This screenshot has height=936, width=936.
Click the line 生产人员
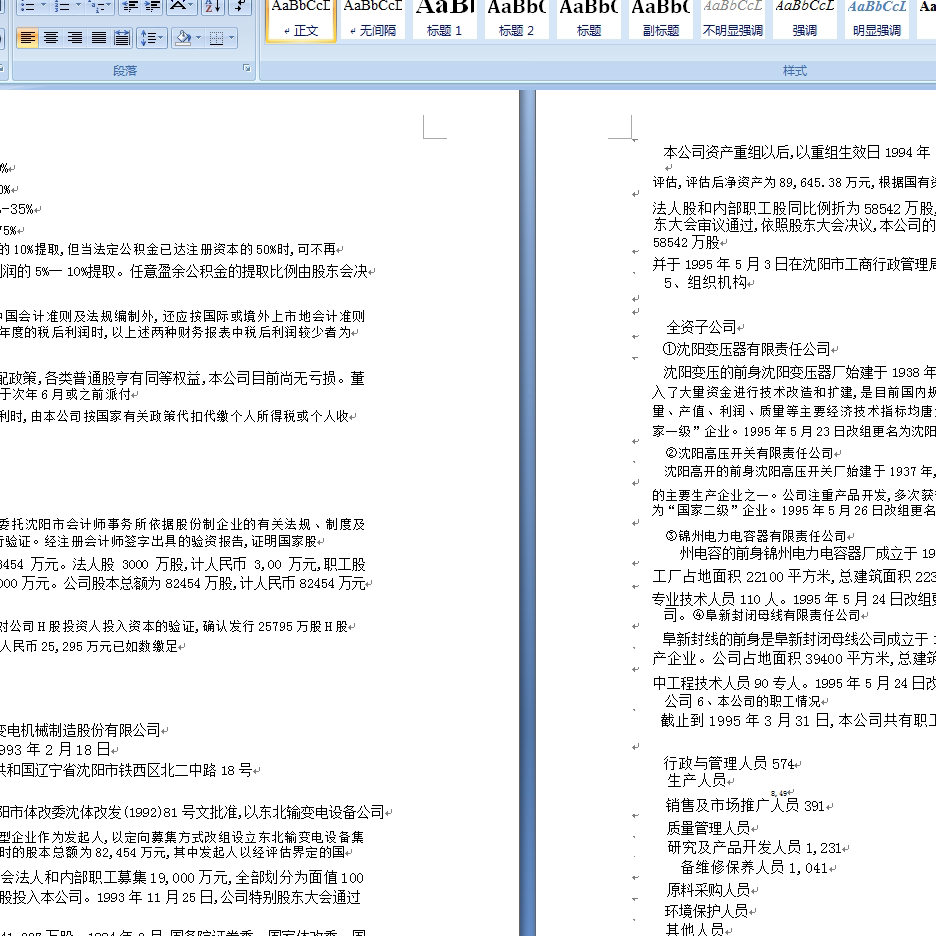click(x=697, y=780)
